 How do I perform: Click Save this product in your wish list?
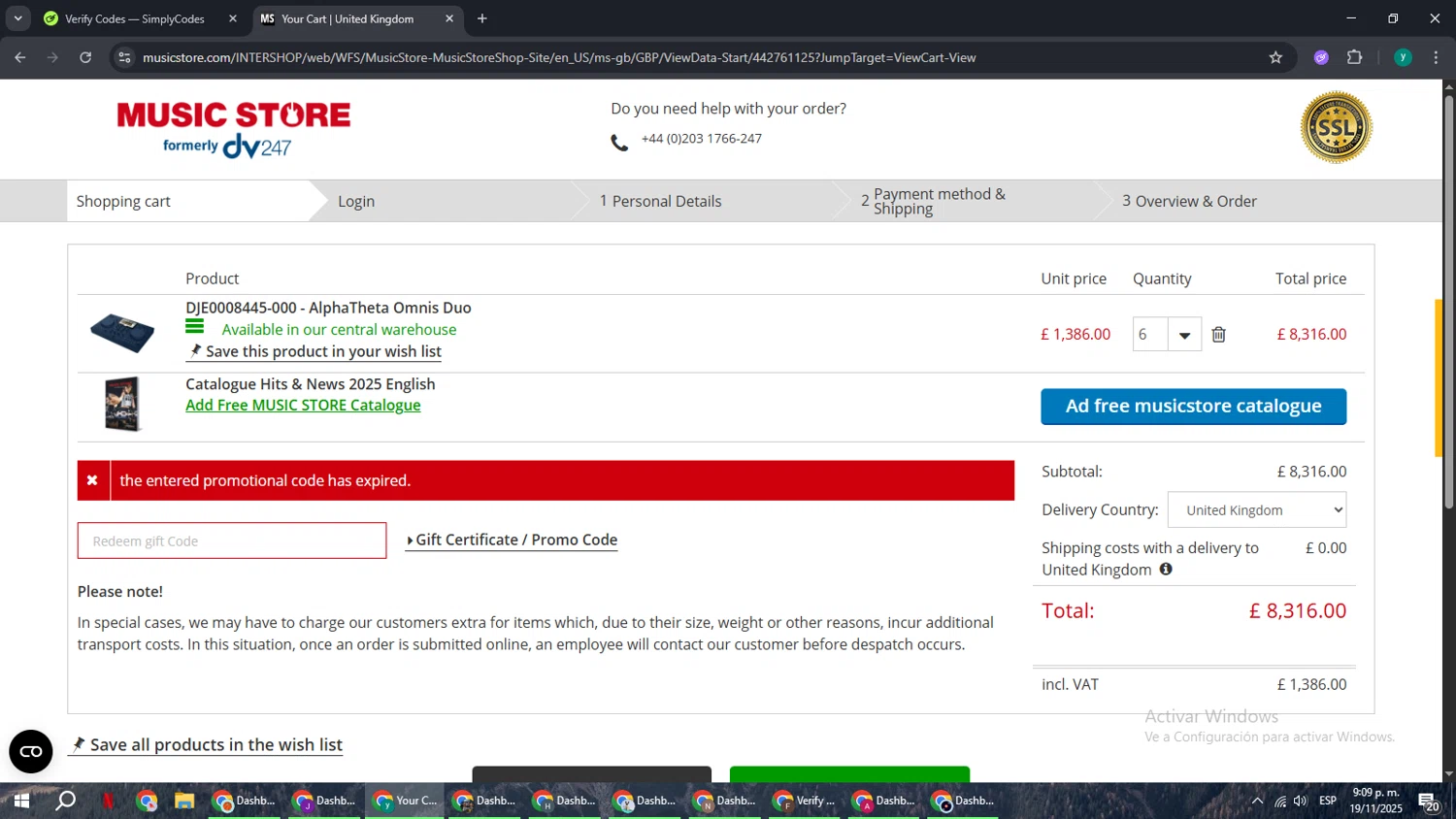pos(314,351)
